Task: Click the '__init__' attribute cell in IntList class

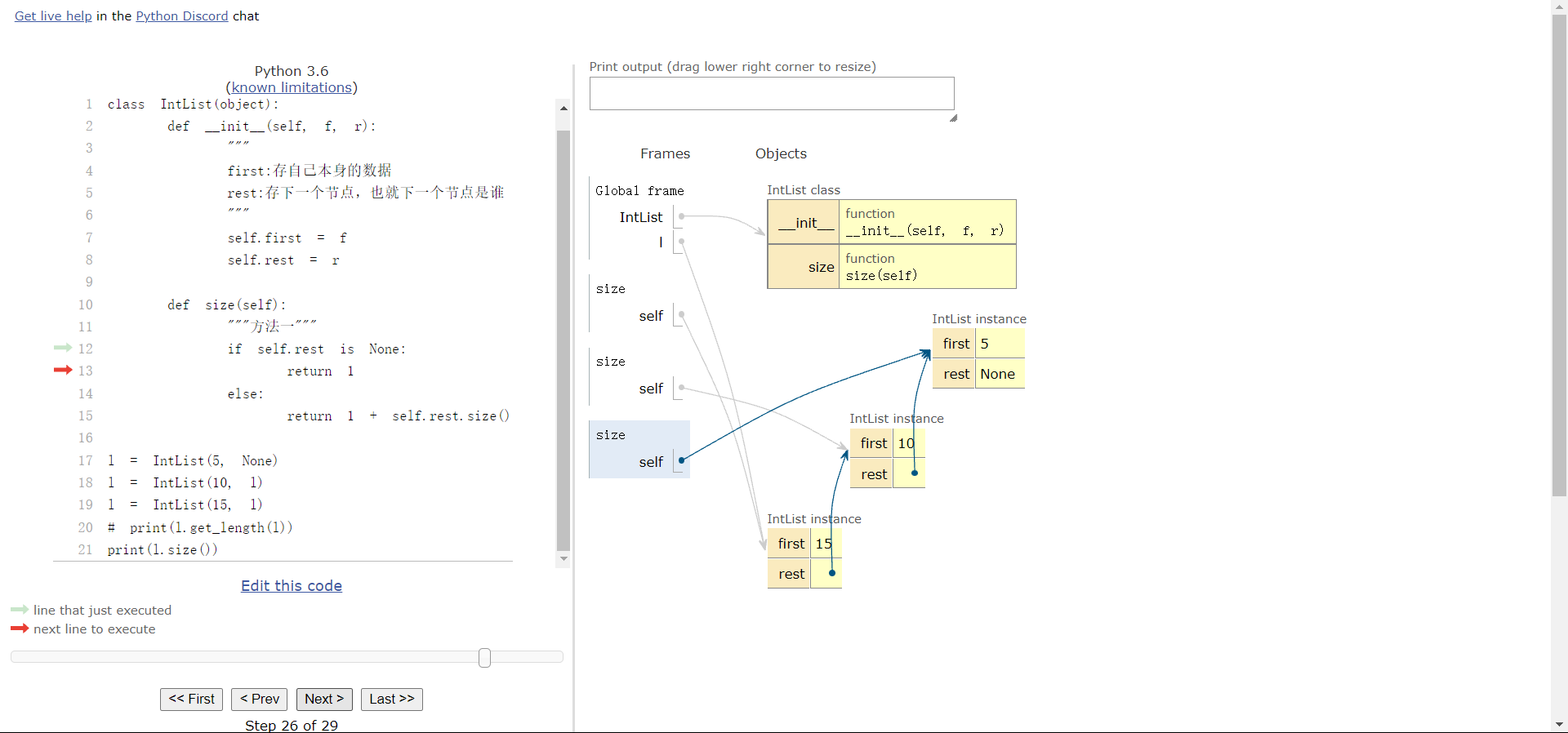Action: (804, 222)
